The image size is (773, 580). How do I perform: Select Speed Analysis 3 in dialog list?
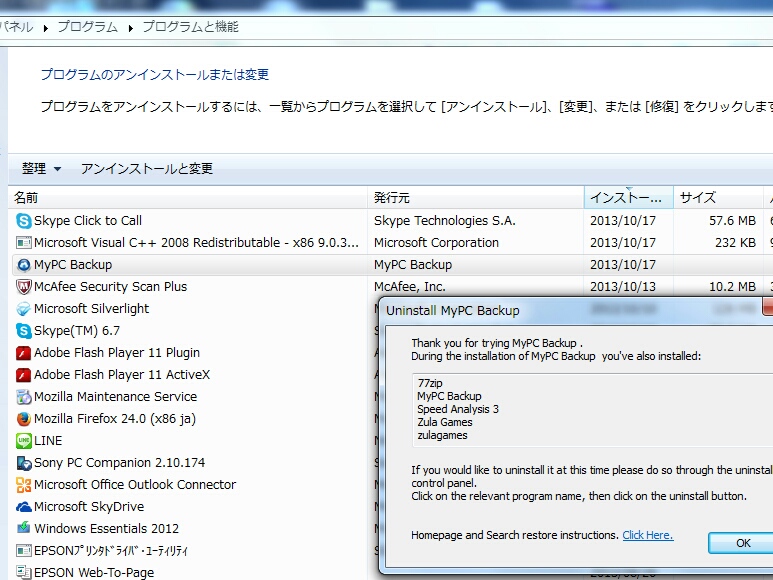point(457,409)
